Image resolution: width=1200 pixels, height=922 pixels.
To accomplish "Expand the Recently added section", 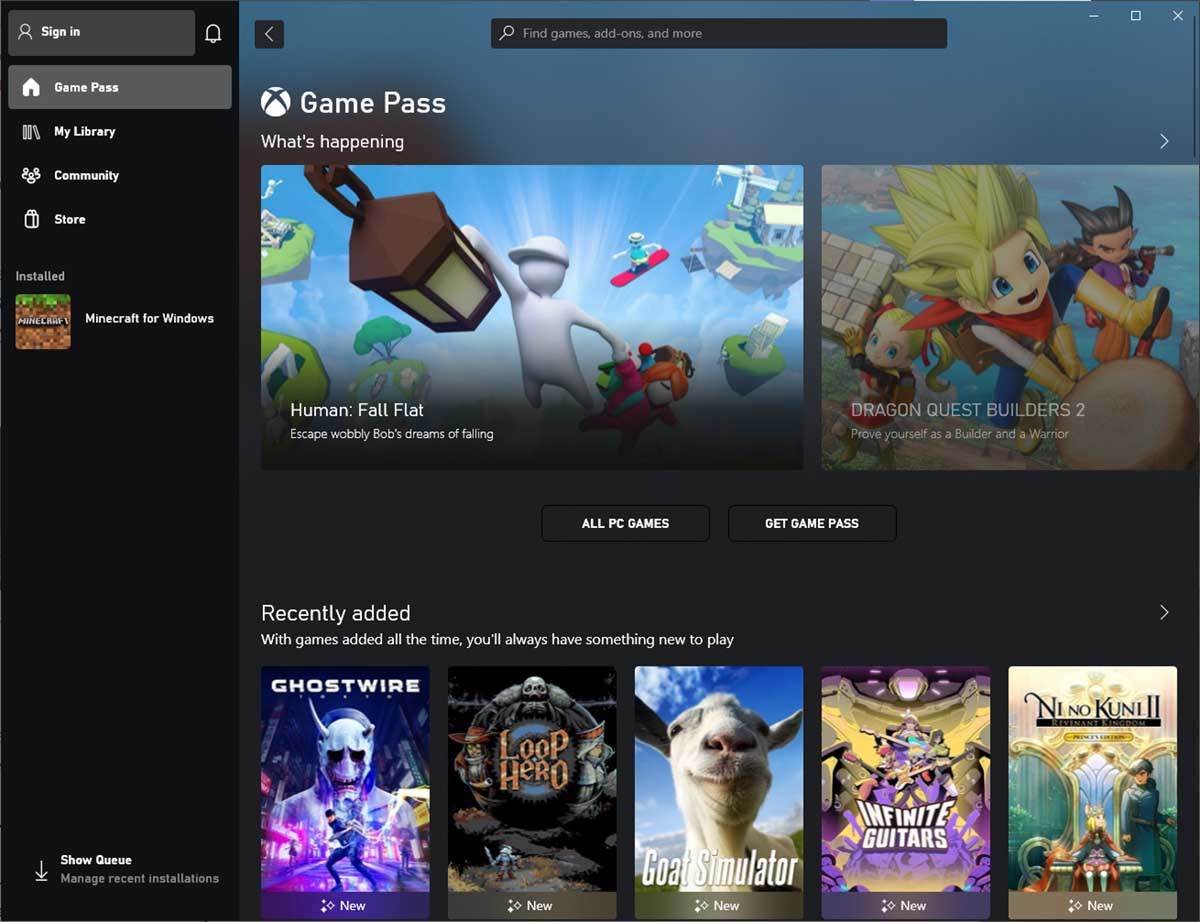I will click(1164, 611).
